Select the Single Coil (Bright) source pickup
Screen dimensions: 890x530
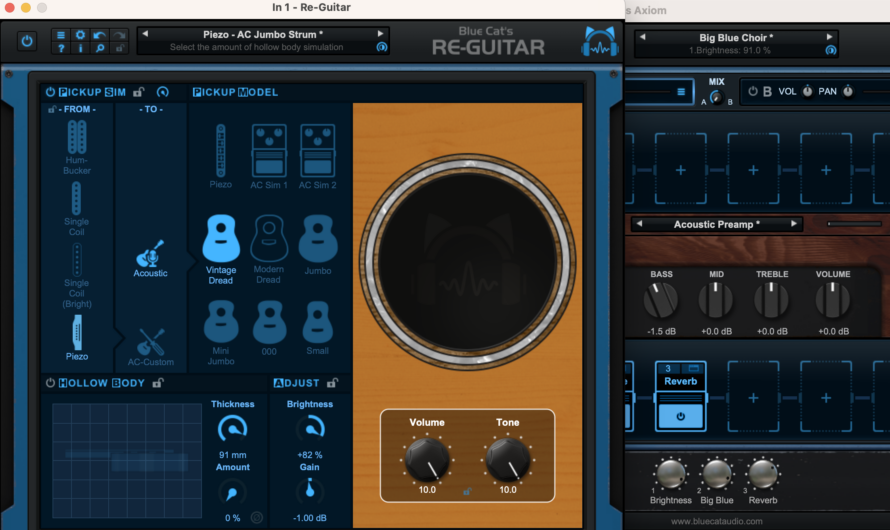point(77,276)
